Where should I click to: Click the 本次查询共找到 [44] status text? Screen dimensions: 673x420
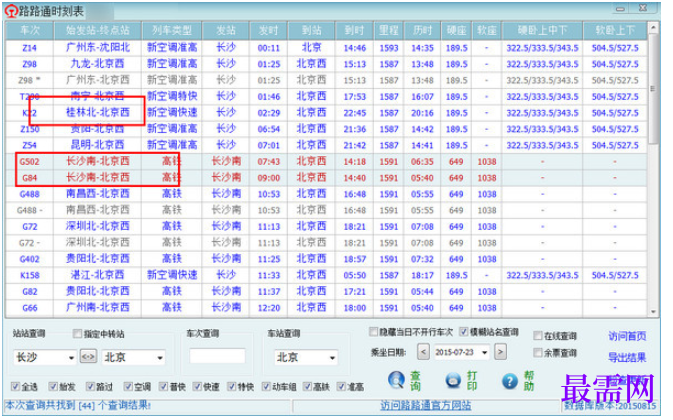[x=78, y=405]
